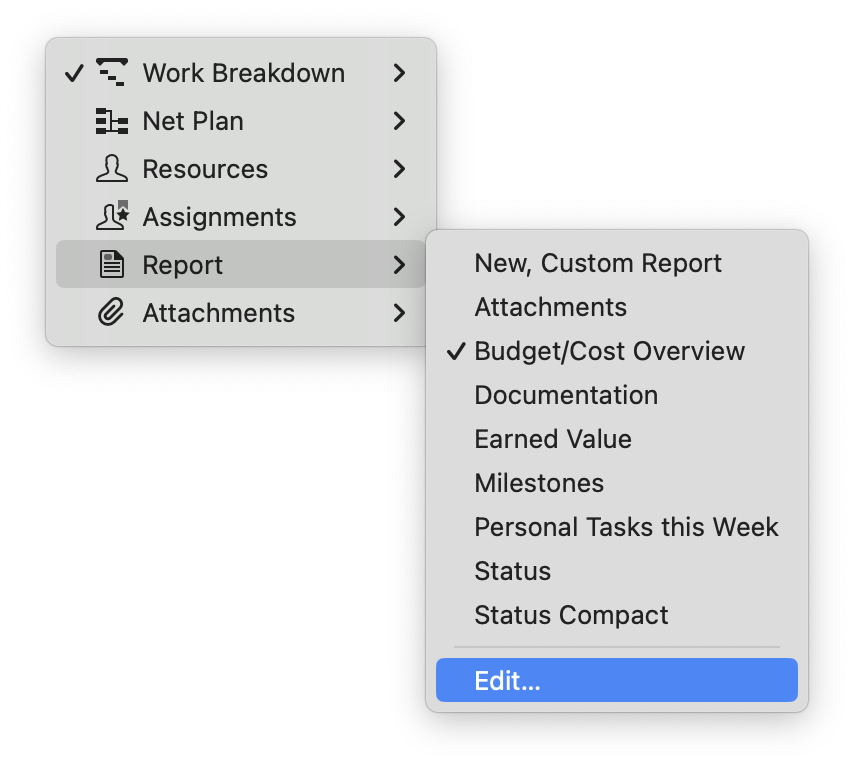The image size is (854, 766).
Task: Expand the Attachments submenu chevron
Action: [x=399, y=312]
